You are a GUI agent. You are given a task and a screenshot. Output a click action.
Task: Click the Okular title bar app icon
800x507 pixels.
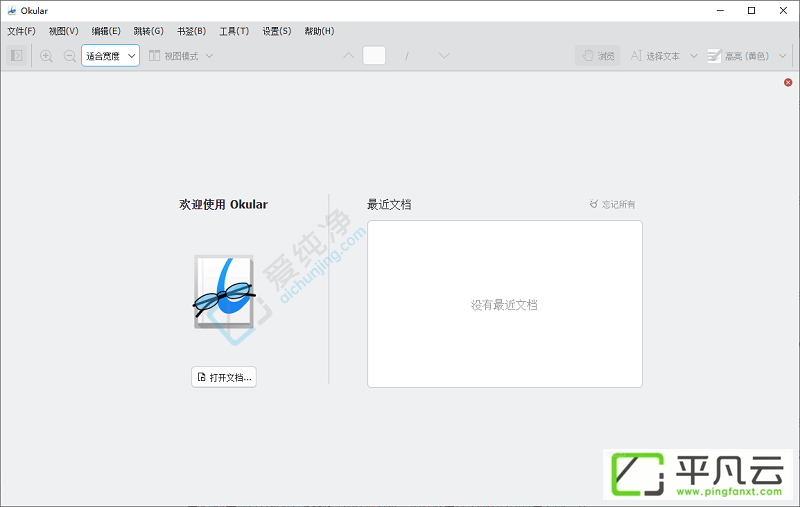pyautogui.click(x=12, y=10)
